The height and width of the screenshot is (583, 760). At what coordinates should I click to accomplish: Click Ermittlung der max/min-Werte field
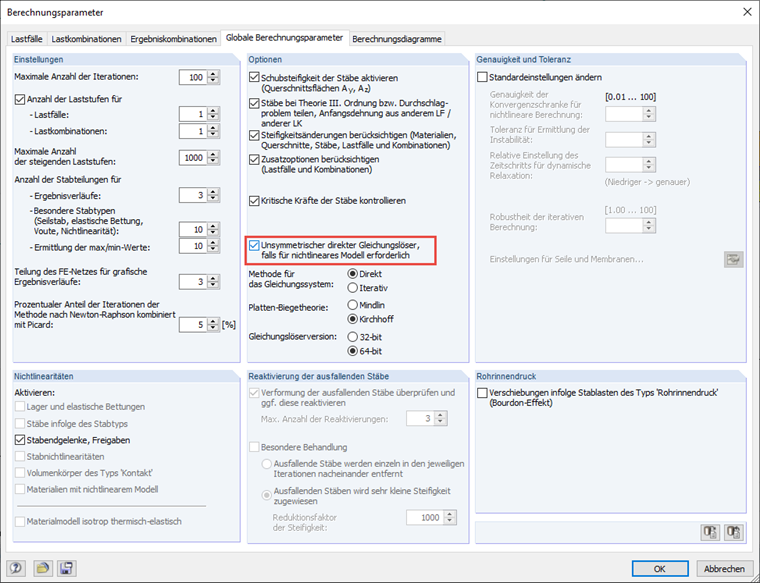pos(193,246)
